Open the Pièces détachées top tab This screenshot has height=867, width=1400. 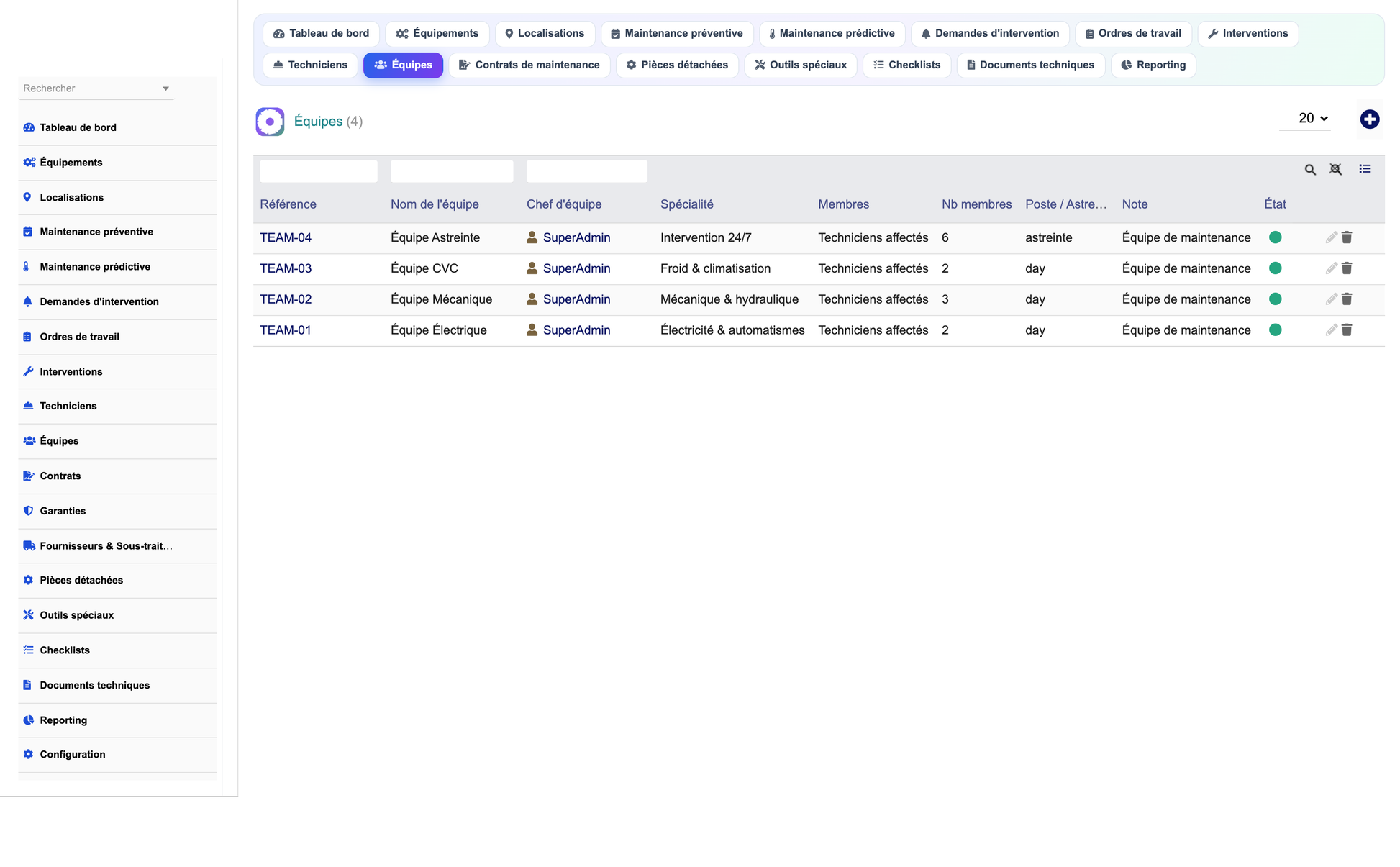[x=677, y=65]
